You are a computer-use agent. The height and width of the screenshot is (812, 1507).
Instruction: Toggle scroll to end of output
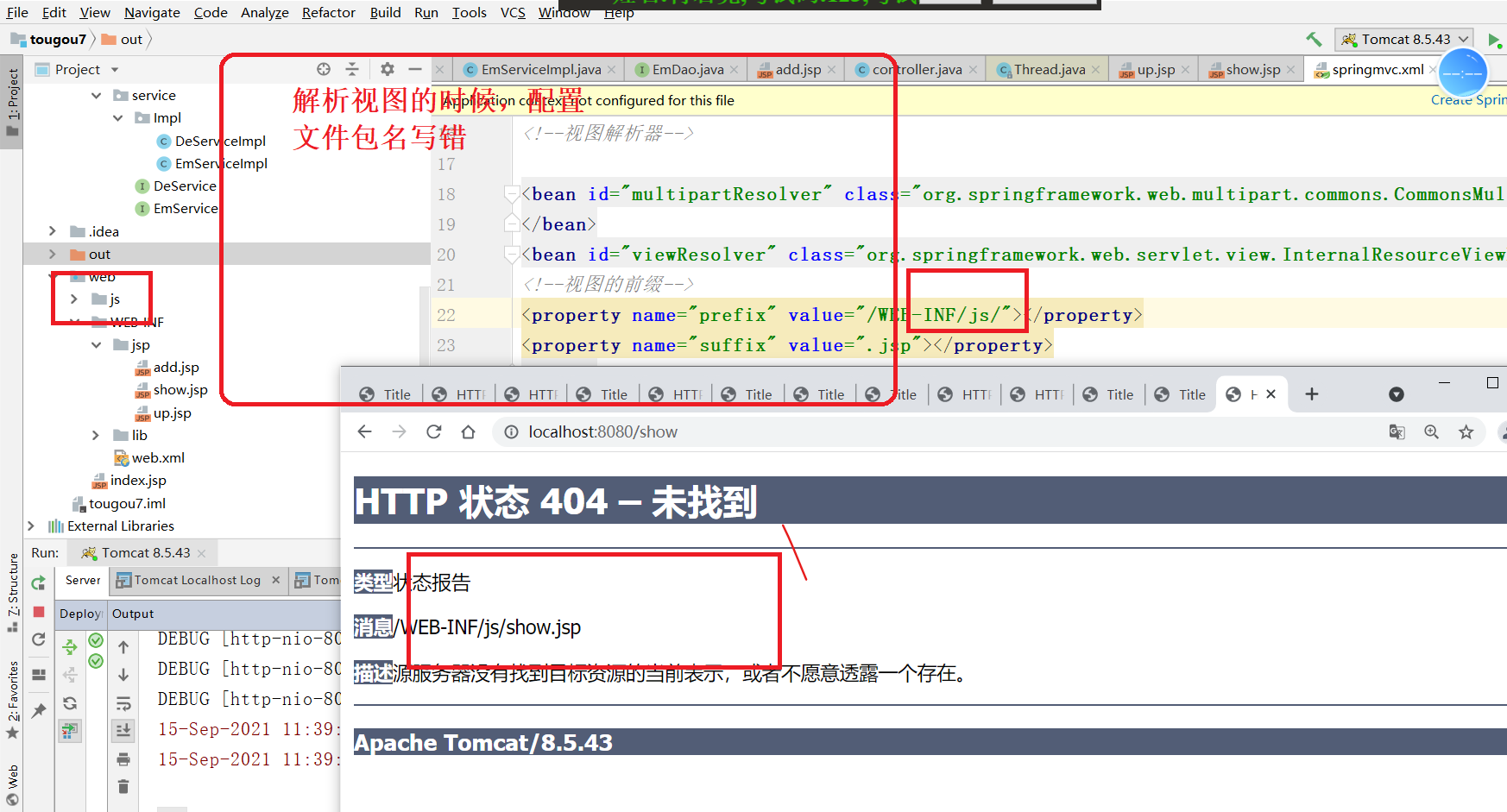point(123,731)
